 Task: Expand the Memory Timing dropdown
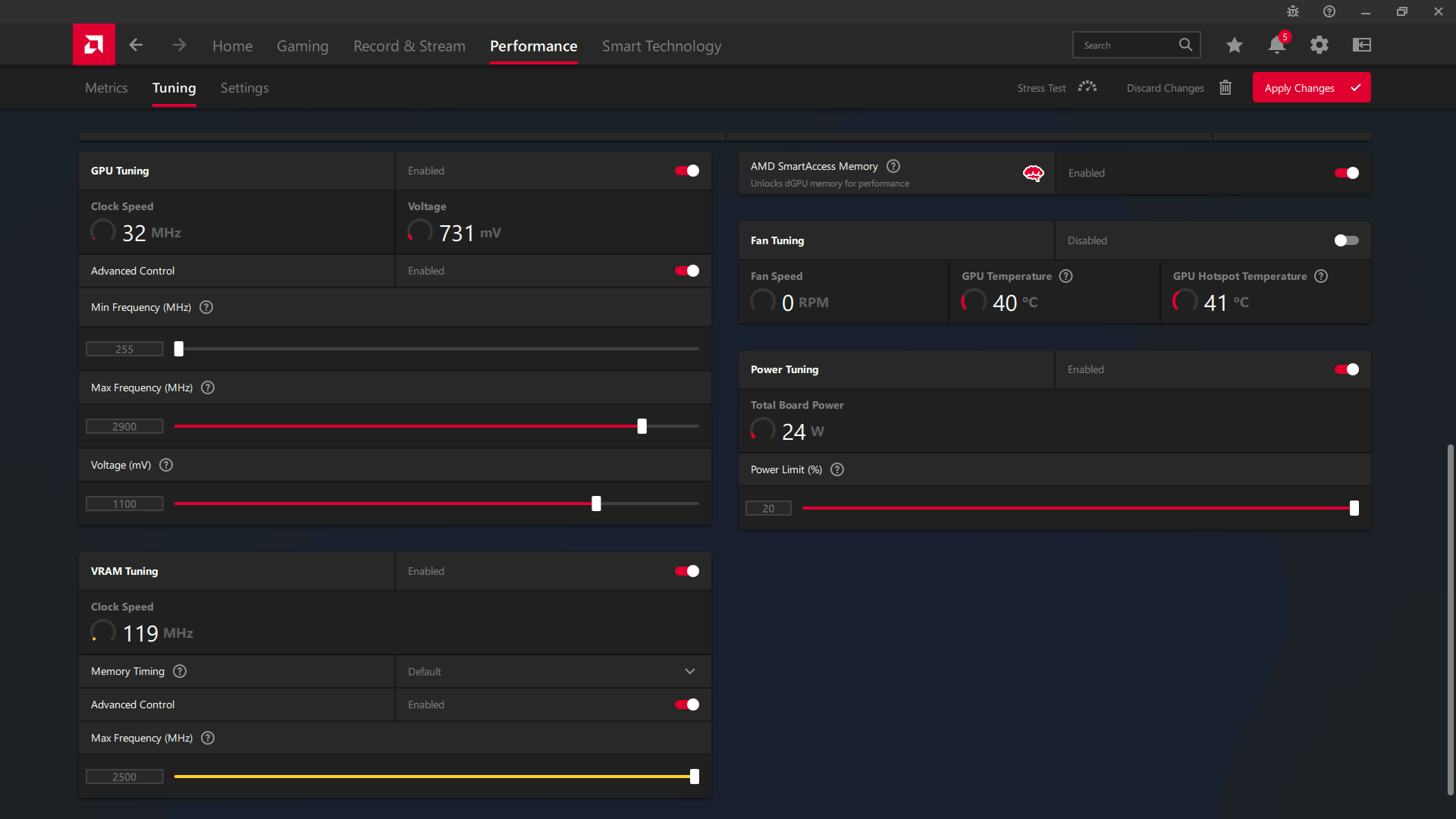pos(689,671)
